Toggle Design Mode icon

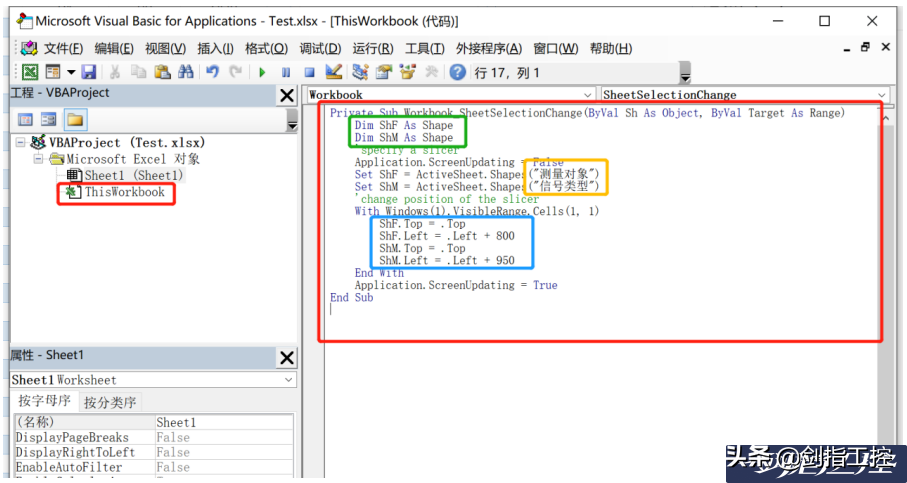tap(334, 72)
